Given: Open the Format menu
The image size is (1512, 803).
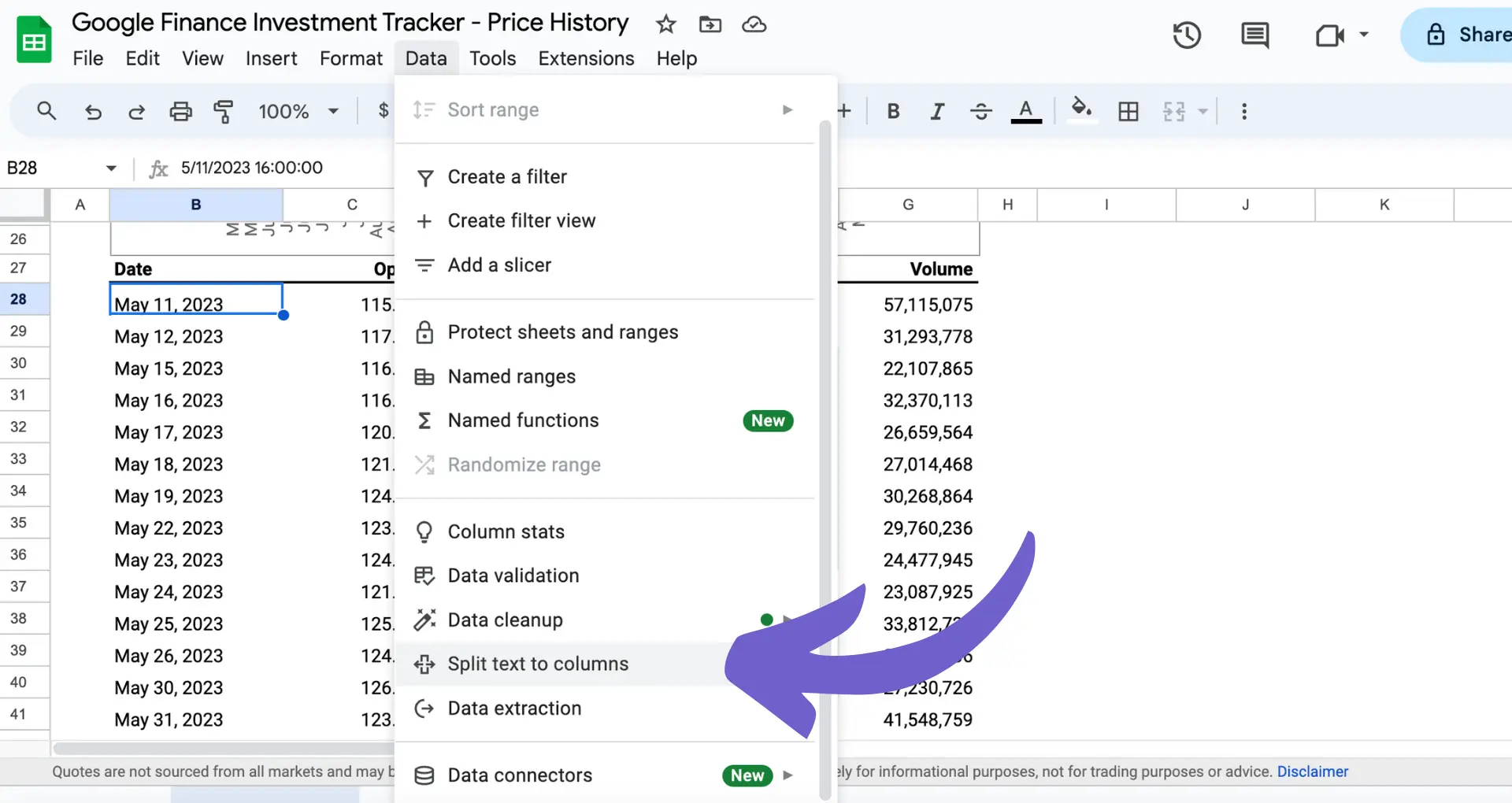Looking at the screenshot, I should coord(350,58).
